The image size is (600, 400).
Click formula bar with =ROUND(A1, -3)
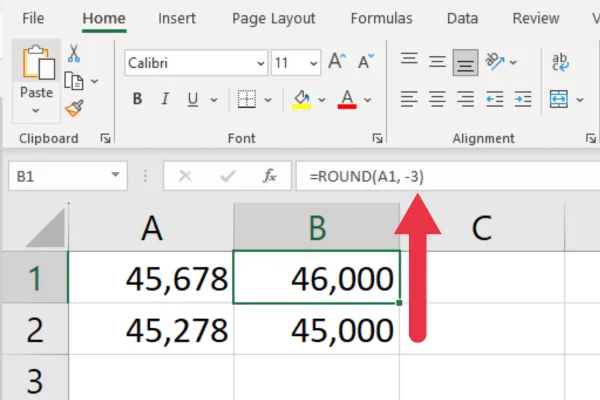click(448, 176)
